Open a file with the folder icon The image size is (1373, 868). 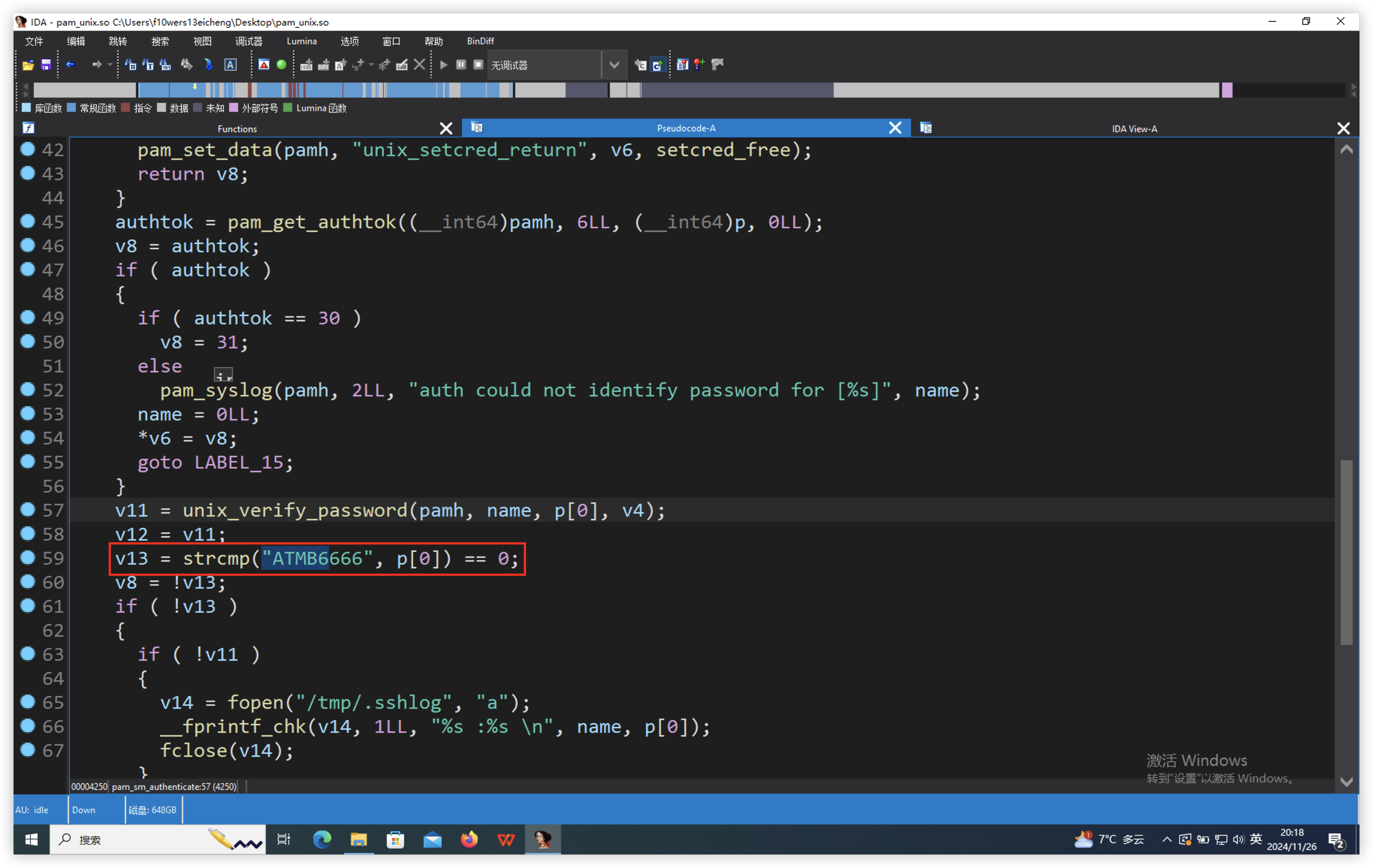(x=28, y=65)
